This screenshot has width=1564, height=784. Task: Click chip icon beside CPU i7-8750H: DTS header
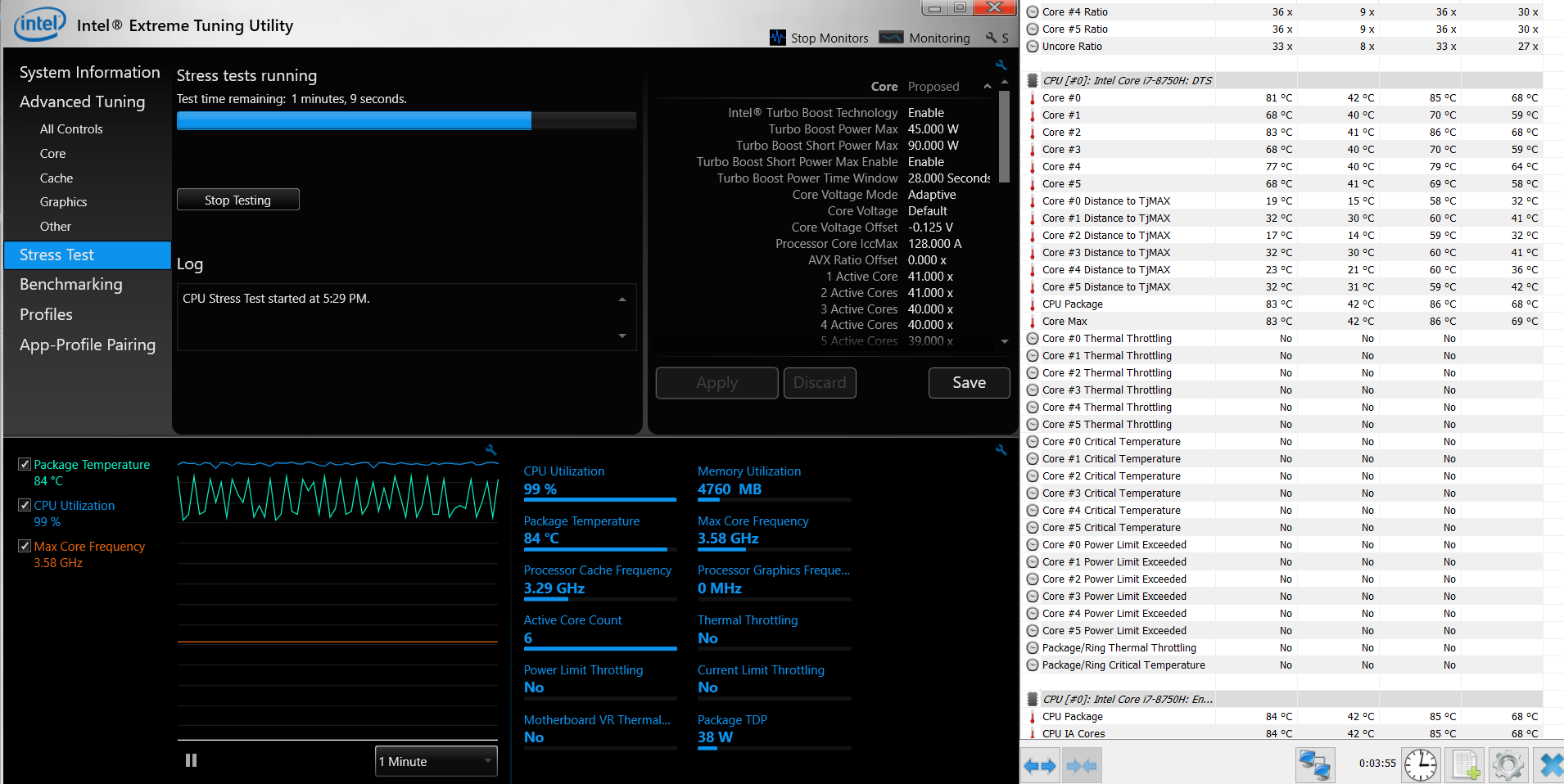(x=1033, y=80)
